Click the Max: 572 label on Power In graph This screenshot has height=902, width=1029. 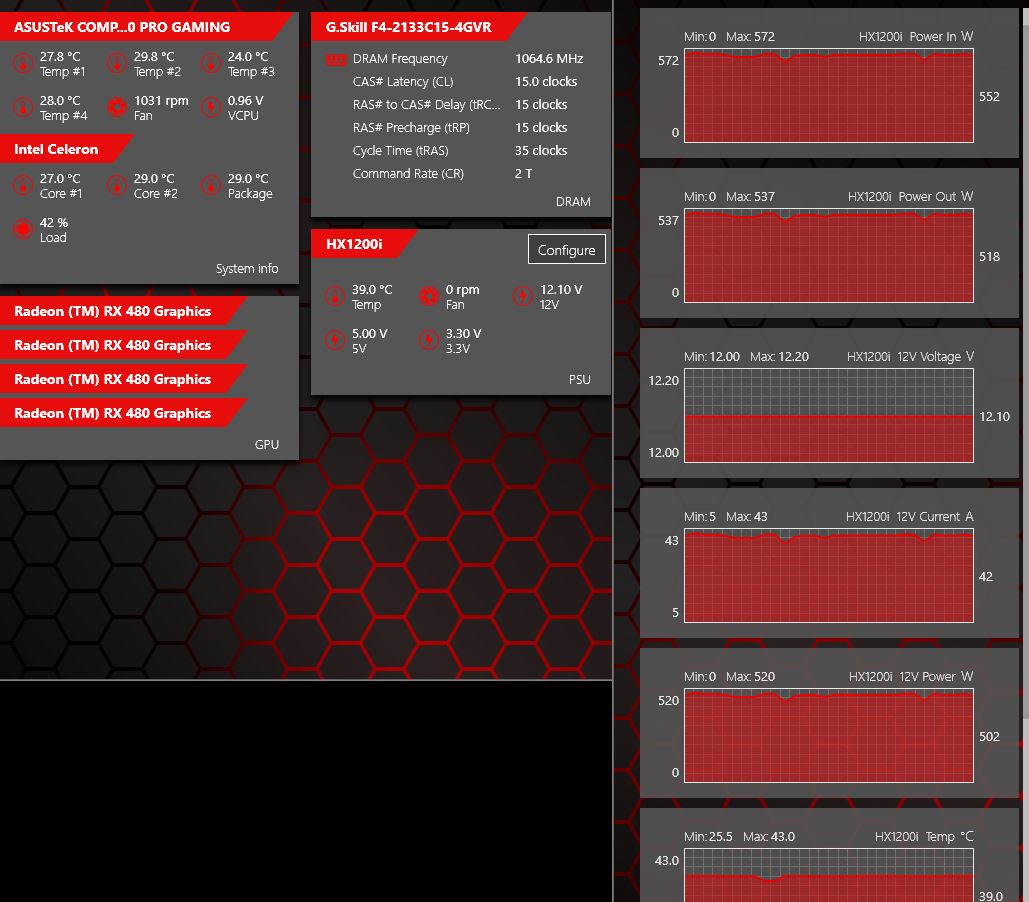click(x=750, y=37)
